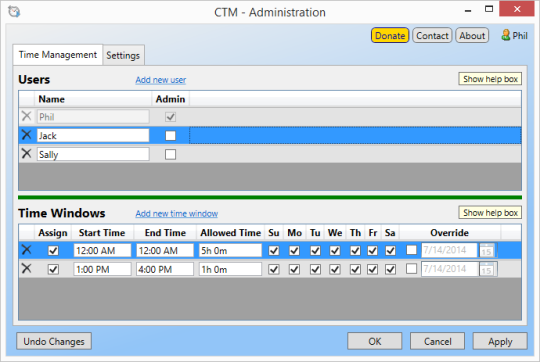
Task: Uncheck Wednesday for the 12:00 AM window
Action: 335,250
